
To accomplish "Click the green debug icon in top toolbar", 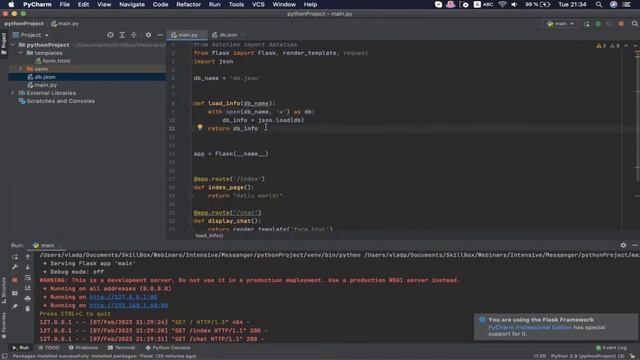I will point(598,24).
